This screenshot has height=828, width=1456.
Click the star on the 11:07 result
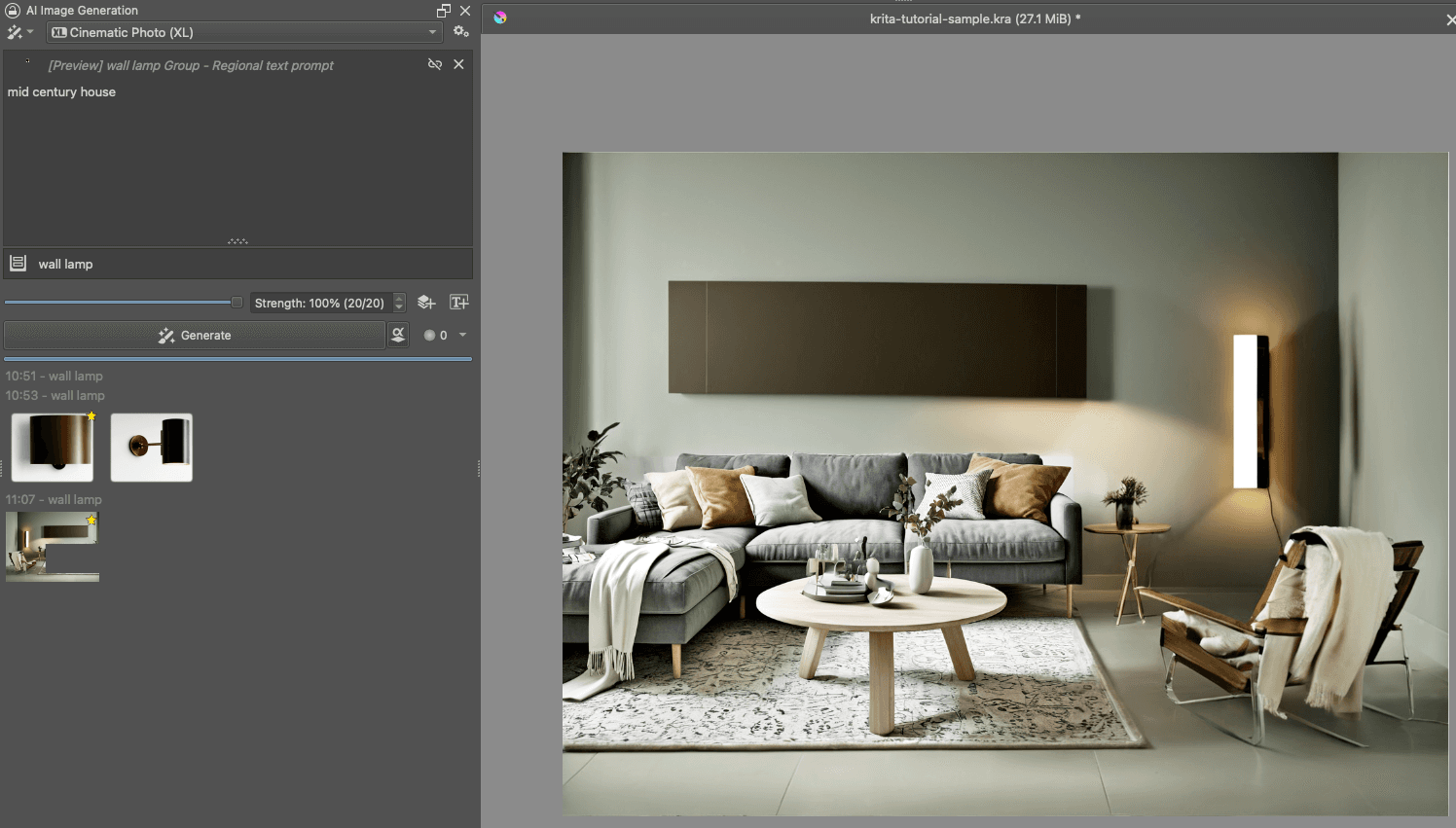tap(91, 521)
